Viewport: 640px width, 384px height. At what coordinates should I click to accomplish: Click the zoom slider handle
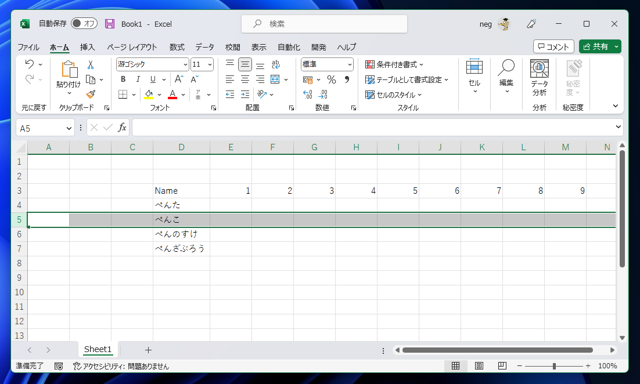pyautogui.click(x=554, y=366)
